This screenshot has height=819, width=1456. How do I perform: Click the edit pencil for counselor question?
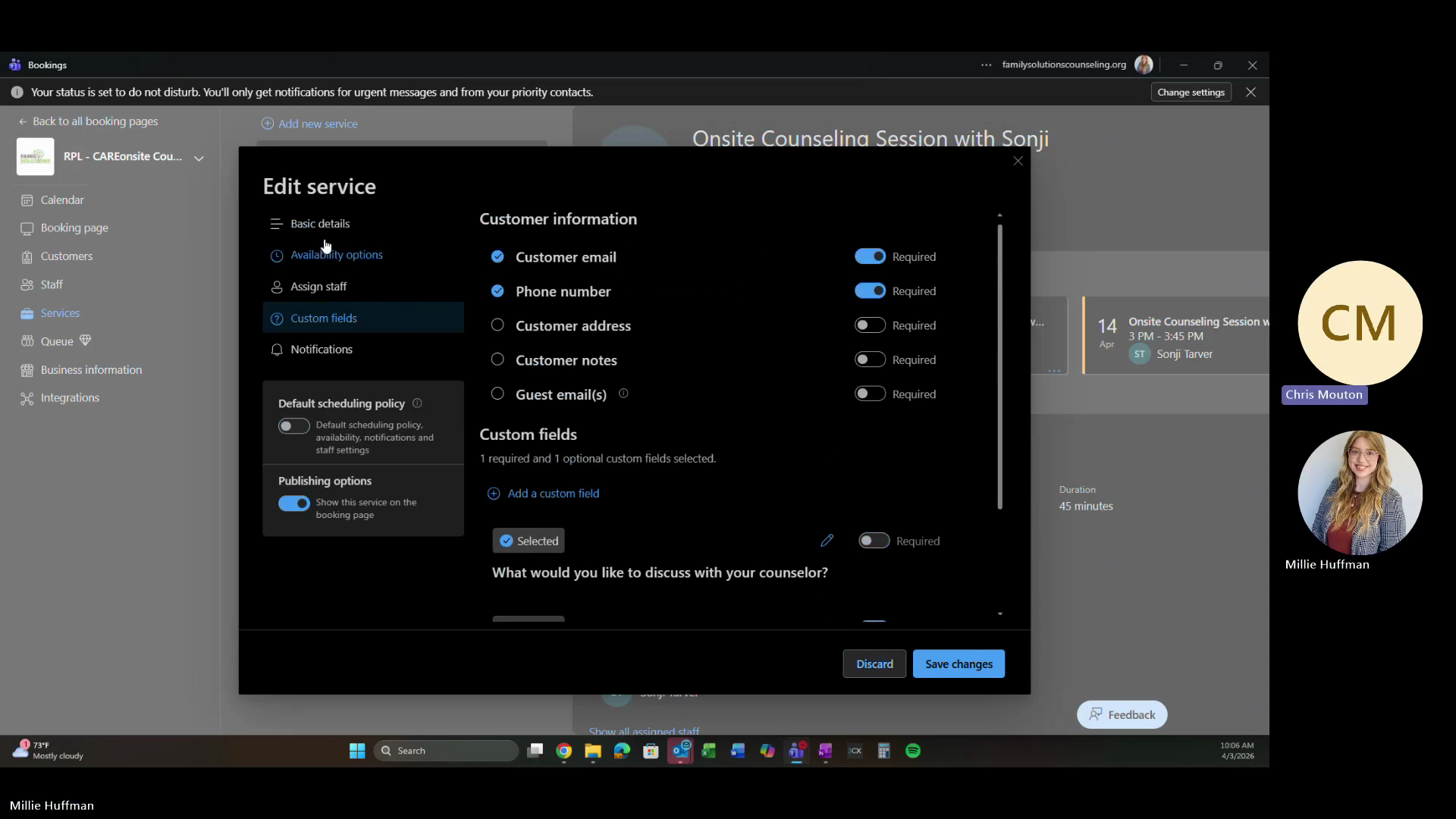tap(827, 541)
